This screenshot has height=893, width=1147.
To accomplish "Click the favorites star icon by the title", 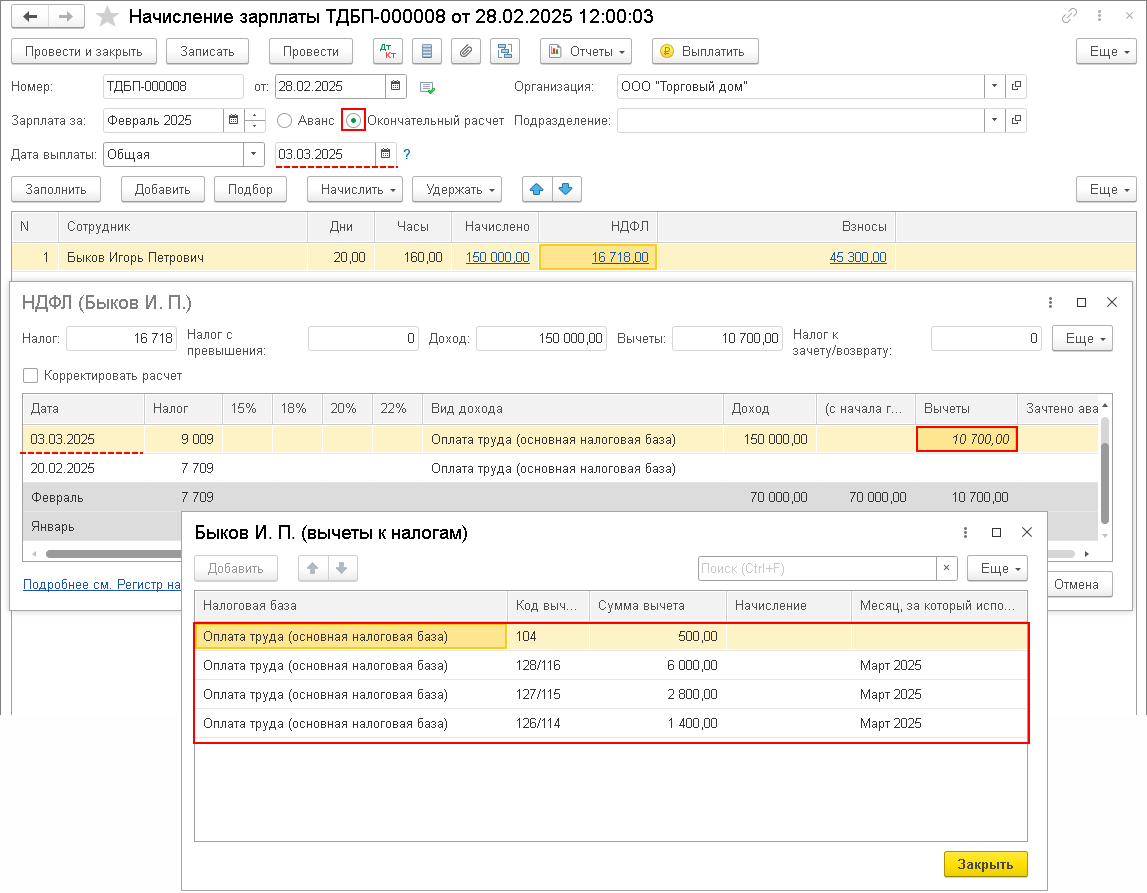I will pos(109,16).
